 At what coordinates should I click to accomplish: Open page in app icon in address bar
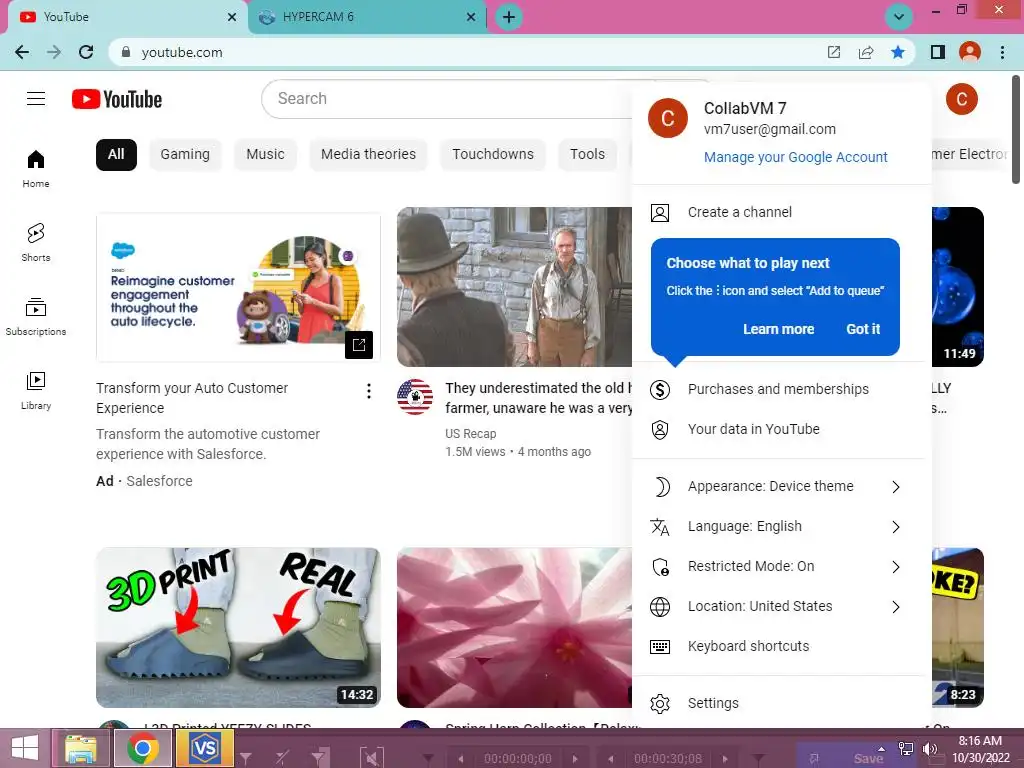[834, 52]
